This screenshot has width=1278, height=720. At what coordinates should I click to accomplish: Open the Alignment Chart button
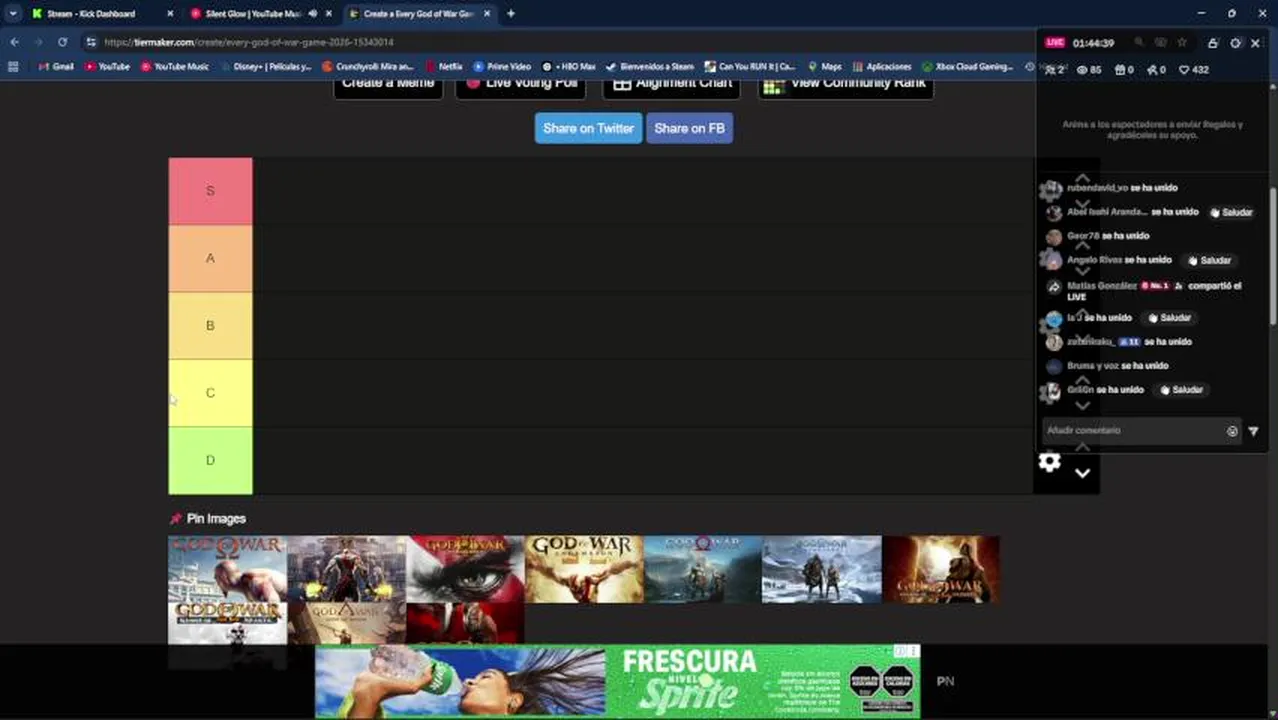point(671,84)
